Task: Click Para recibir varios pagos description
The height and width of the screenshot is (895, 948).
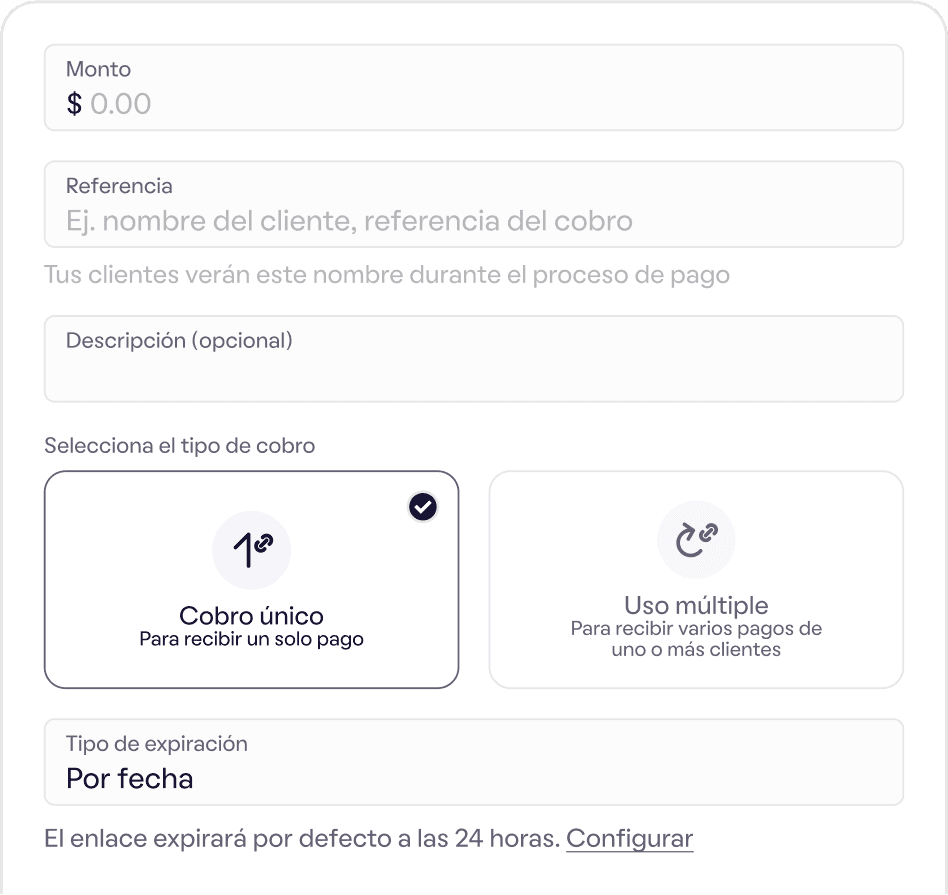Action: tap(696, 639)
